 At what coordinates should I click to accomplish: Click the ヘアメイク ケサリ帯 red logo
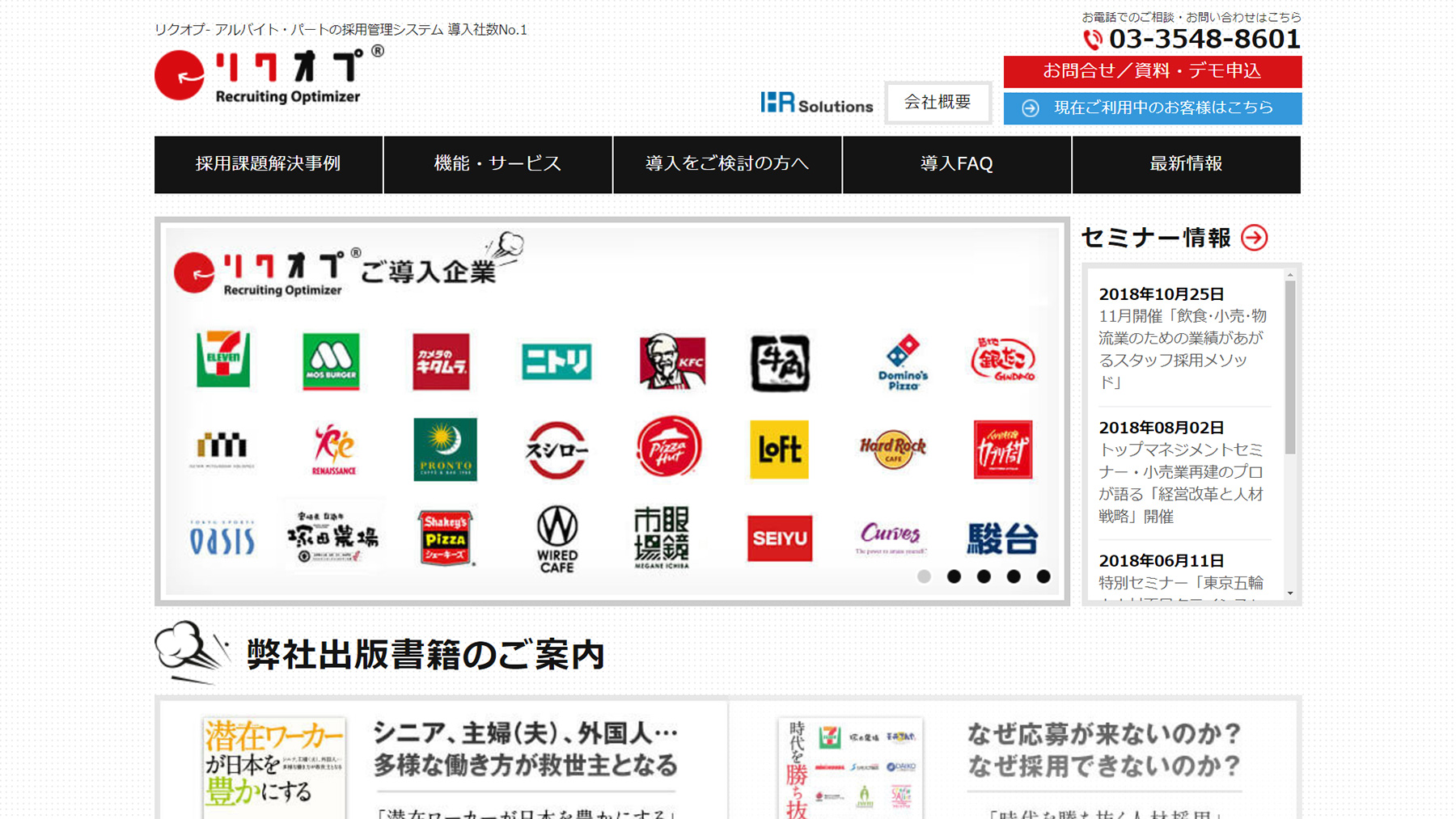(x=1003, y=450)
